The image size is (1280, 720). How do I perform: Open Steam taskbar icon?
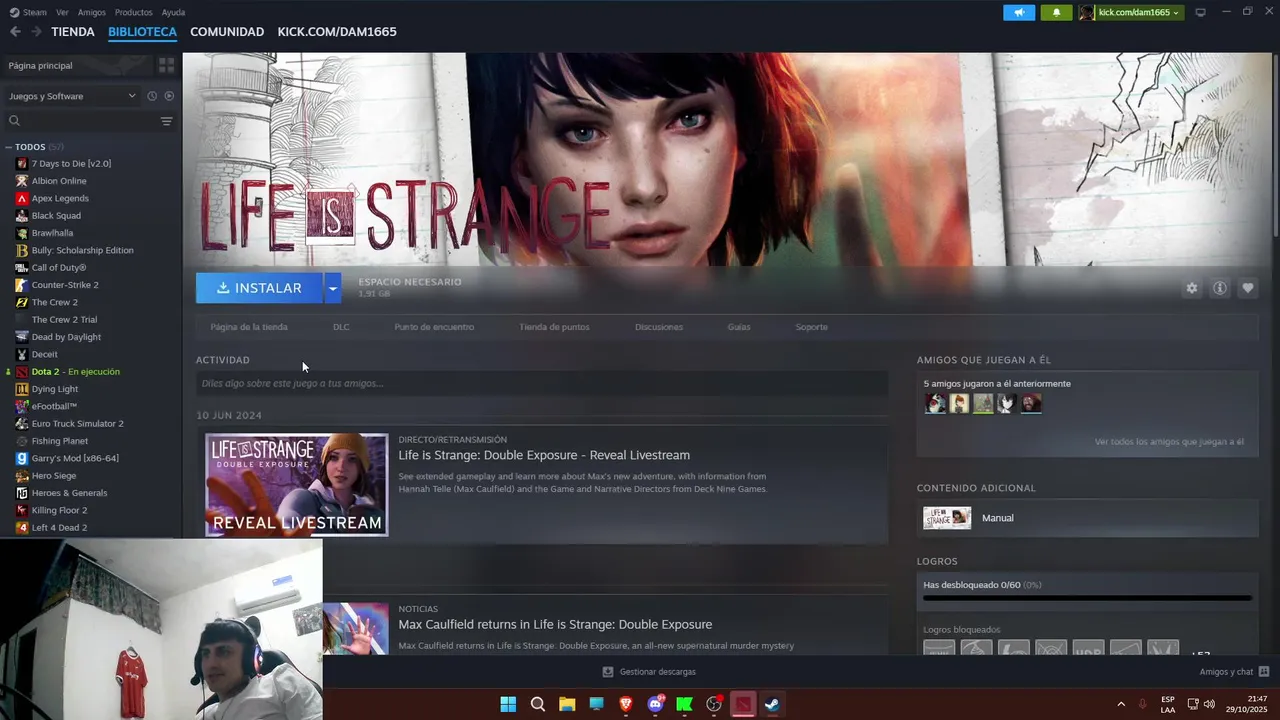click(773, 704)
